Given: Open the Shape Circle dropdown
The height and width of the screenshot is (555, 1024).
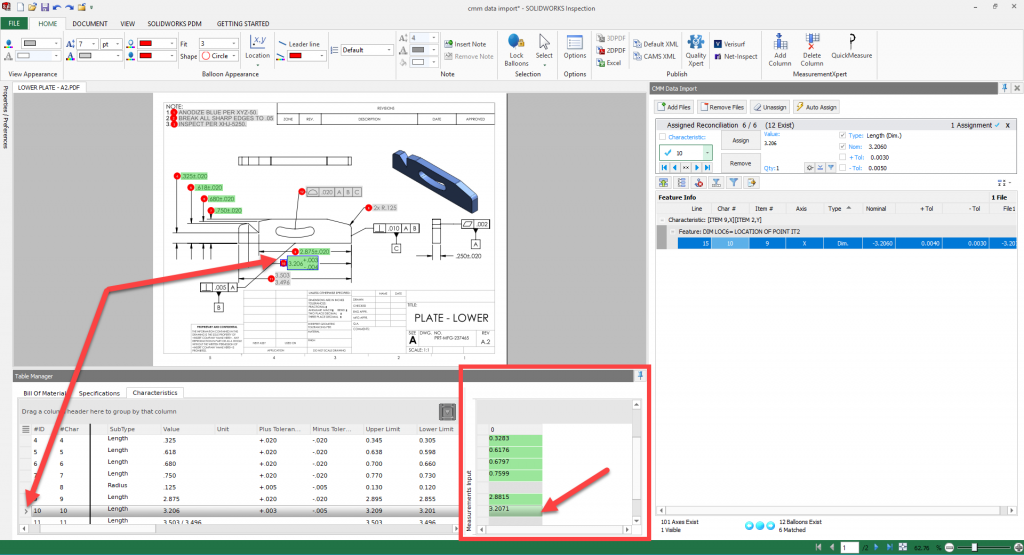Looking at the screenshot, I should [x=233, y=56].
